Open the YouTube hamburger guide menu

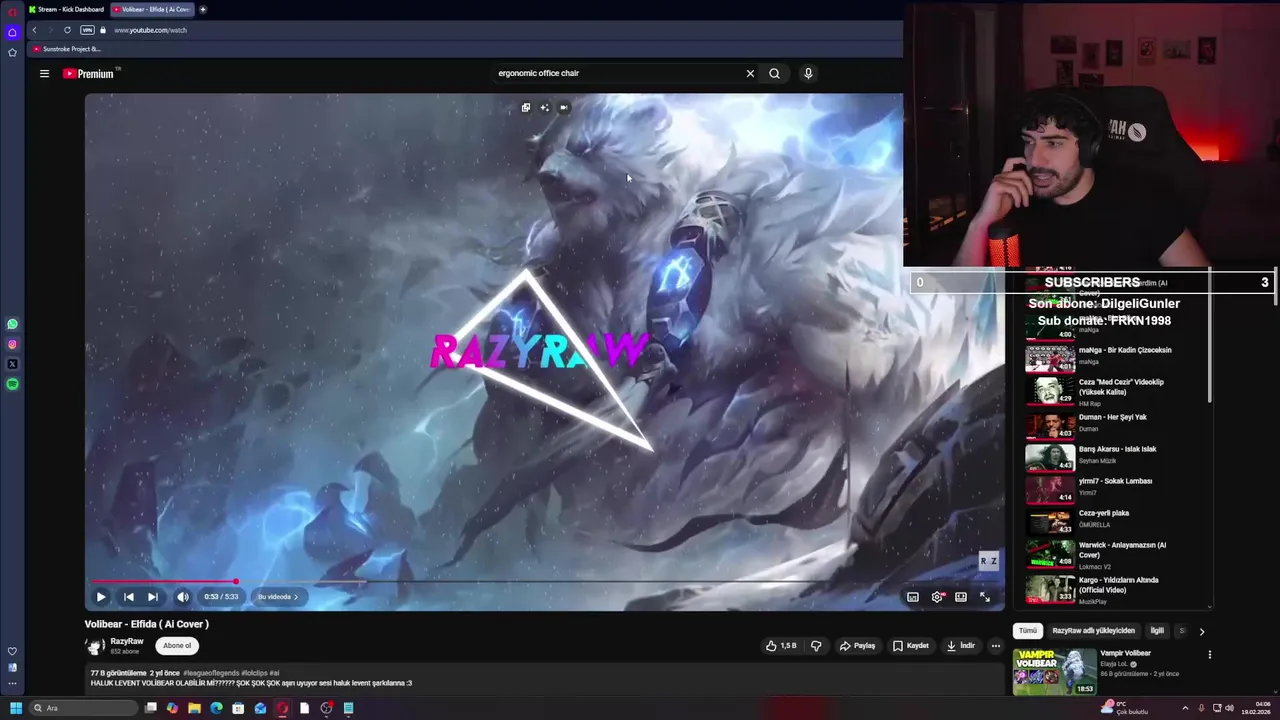(44, 73)
